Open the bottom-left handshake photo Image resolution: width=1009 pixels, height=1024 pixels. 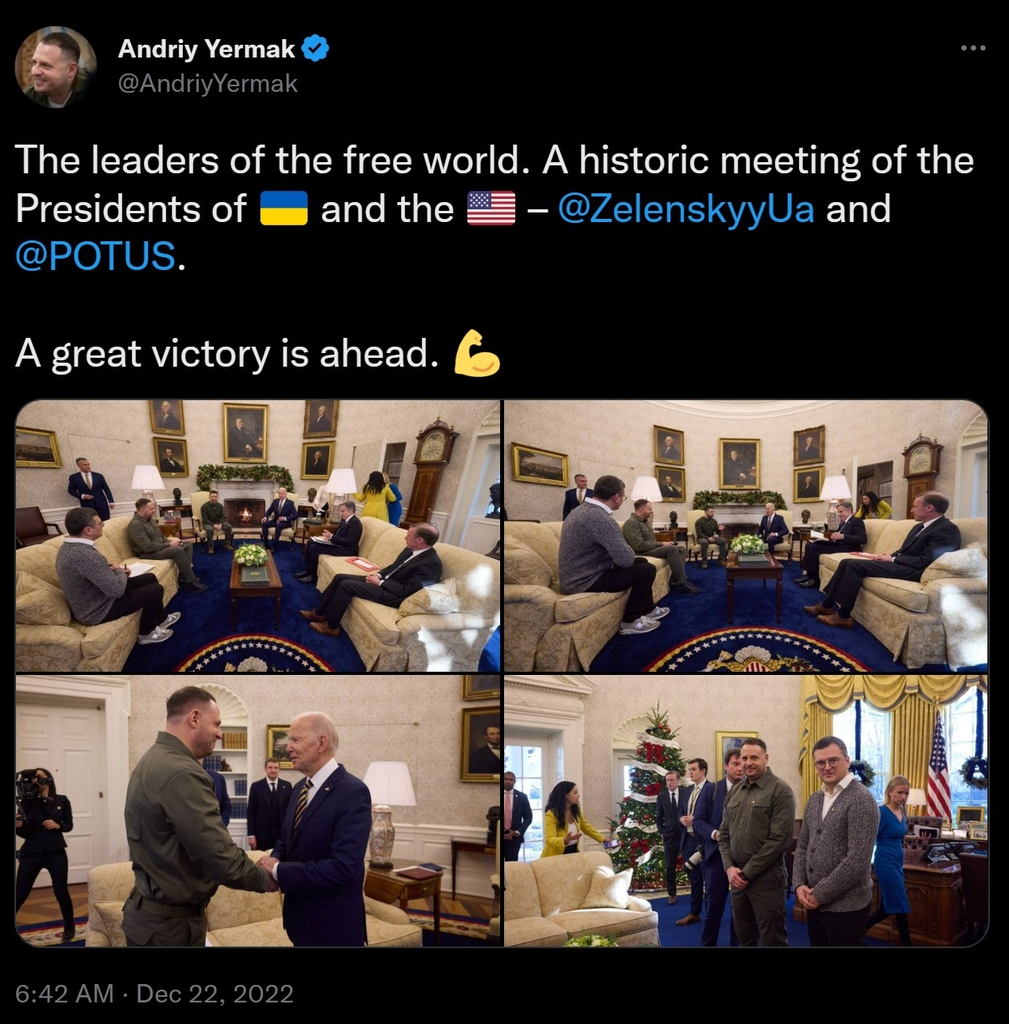coord(258,811)
